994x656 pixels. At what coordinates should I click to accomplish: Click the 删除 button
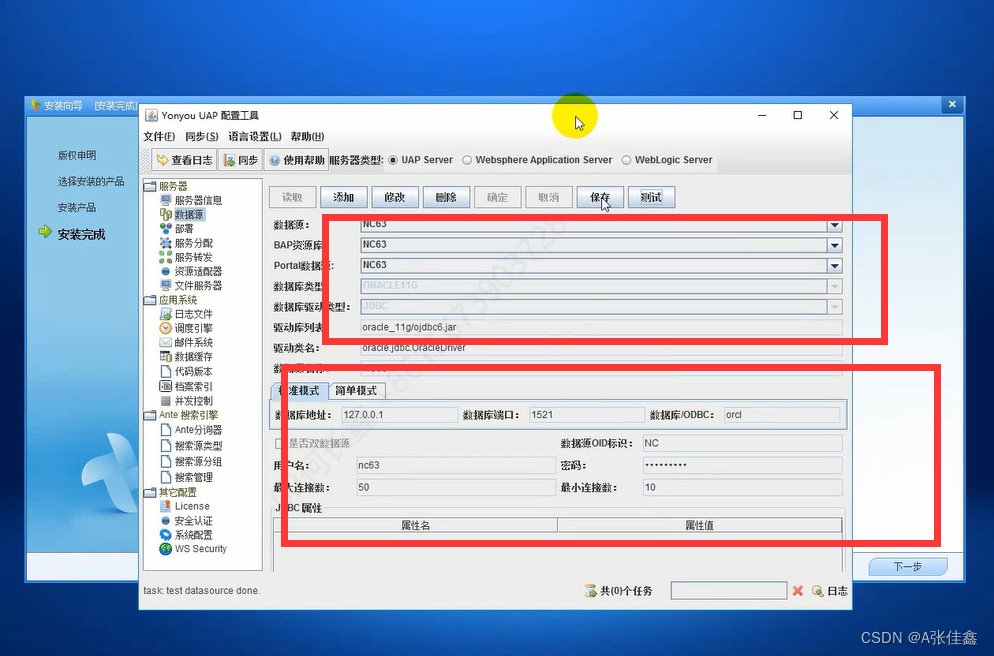446,197
